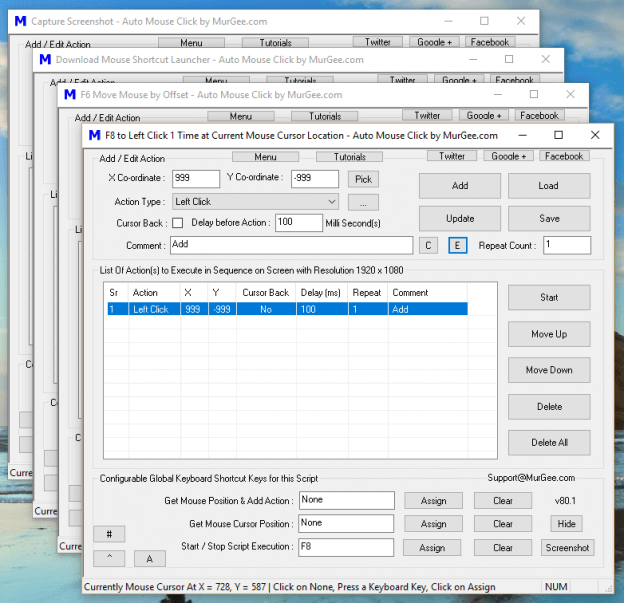Viewport: 624px width, 603px height.
Task: Click the small A button near bottom
Action: pos(149,558)
